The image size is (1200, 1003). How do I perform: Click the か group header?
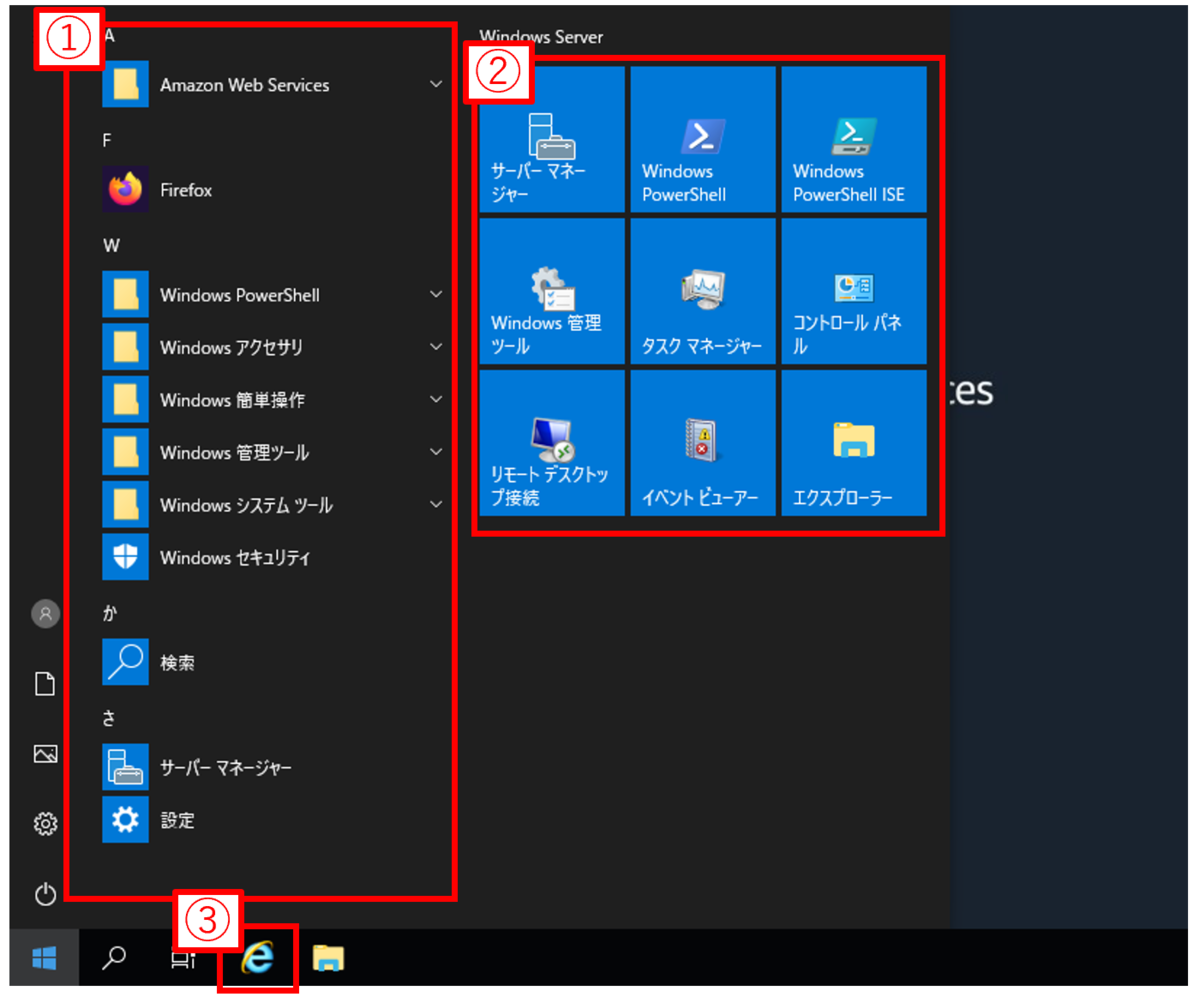click(x=110, y=613)
